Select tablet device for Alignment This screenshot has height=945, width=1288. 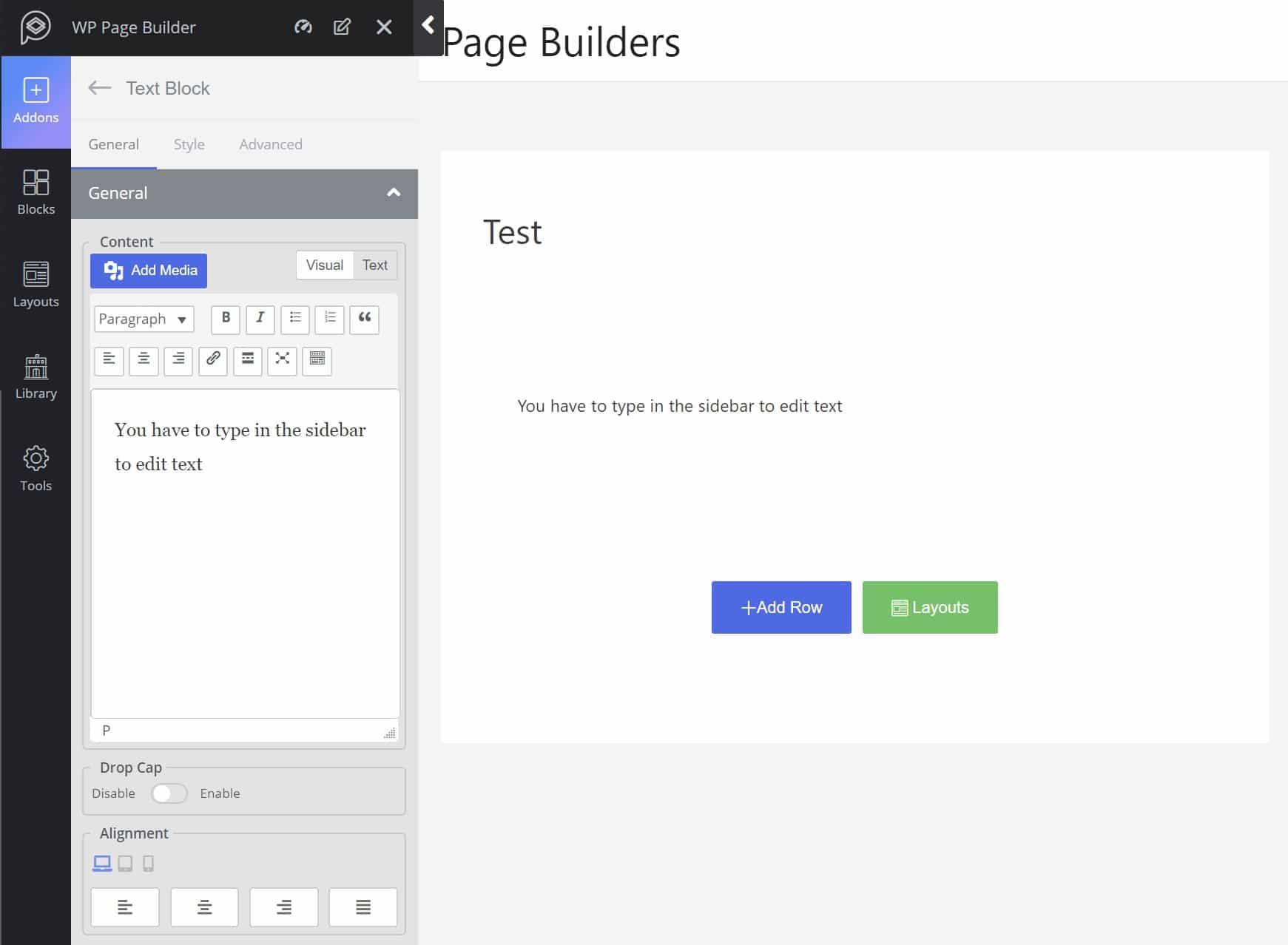[x=125, y=863]
